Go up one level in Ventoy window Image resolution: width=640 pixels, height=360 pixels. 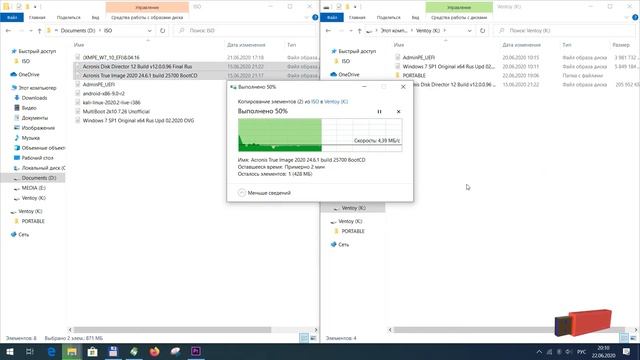point(360,31)
